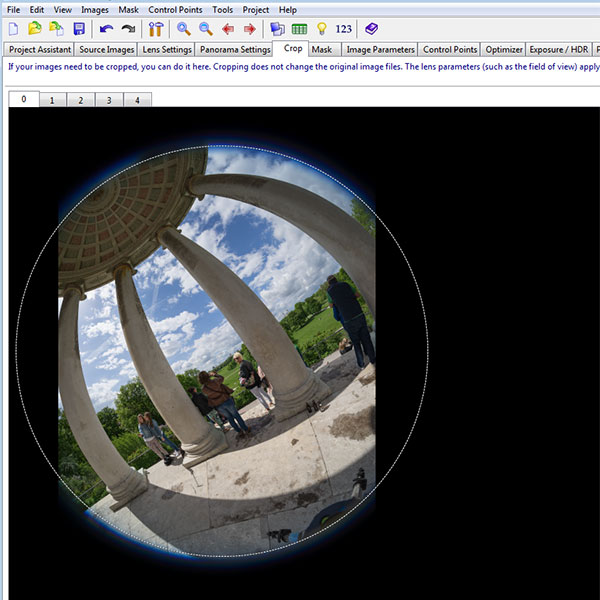Open the panorama editor icon
This screenshot has width=600, height=600.
click(277, 29)
